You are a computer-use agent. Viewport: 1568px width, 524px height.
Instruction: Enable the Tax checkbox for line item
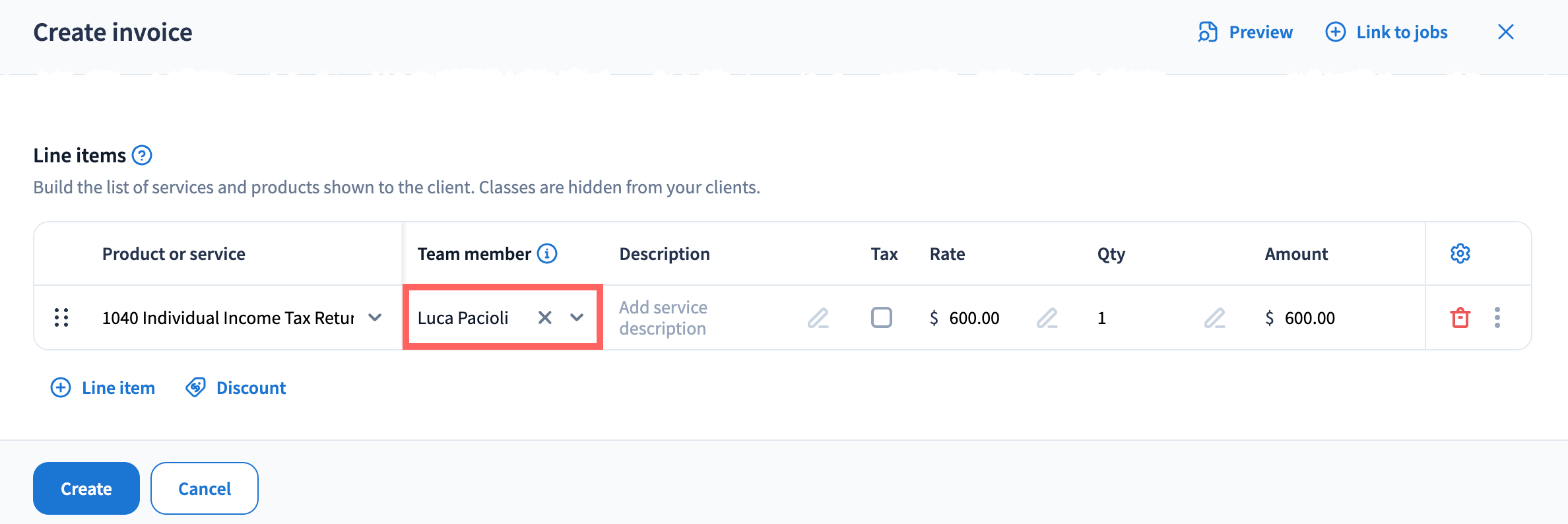(x=881, y=317)
